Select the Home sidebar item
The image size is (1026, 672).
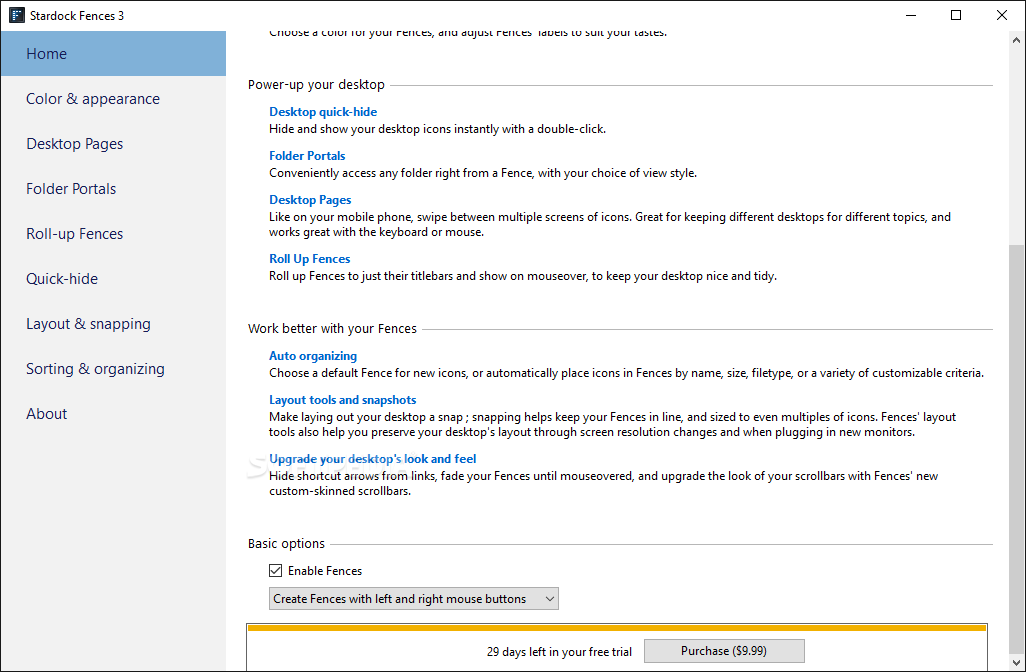113,54
